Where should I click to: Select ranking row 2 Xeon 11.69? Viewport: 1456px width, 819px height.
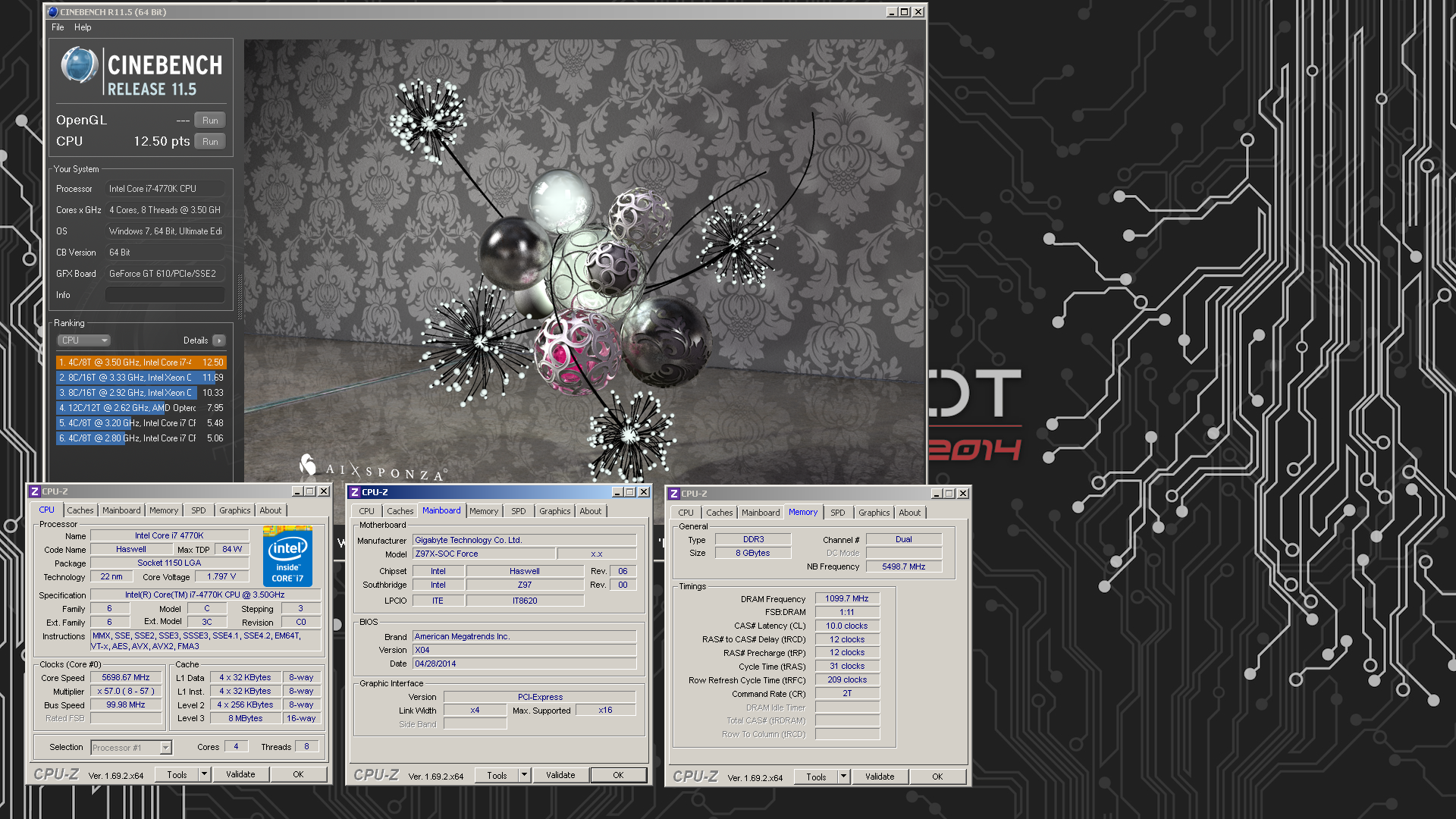point(141,378)
